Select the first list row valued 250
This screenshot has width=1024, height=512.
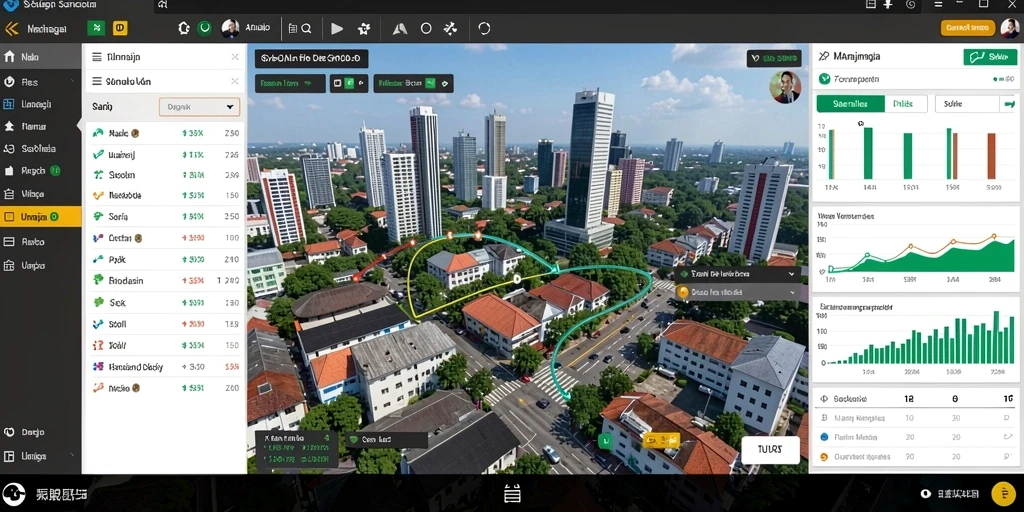165,133
